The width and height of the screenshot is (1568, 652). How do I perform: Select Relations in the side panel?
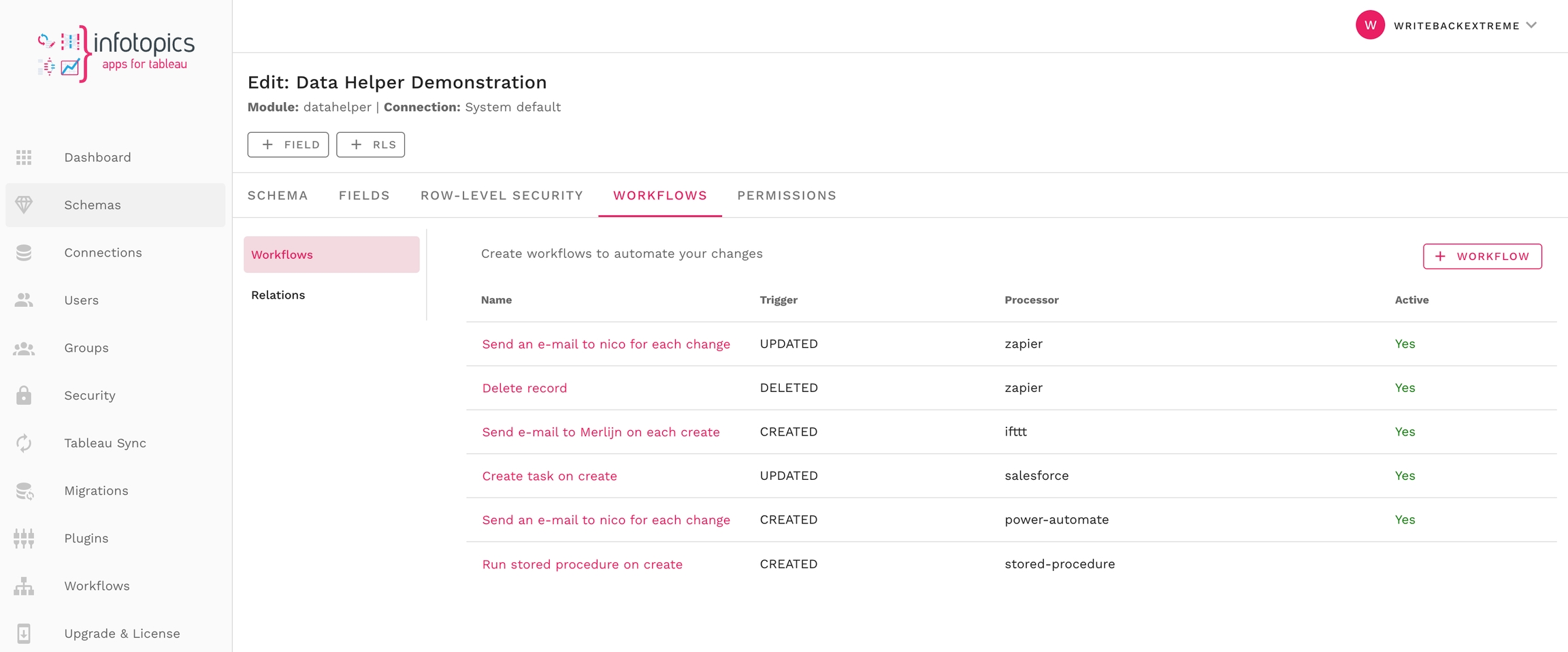click(x=278, y=295)
